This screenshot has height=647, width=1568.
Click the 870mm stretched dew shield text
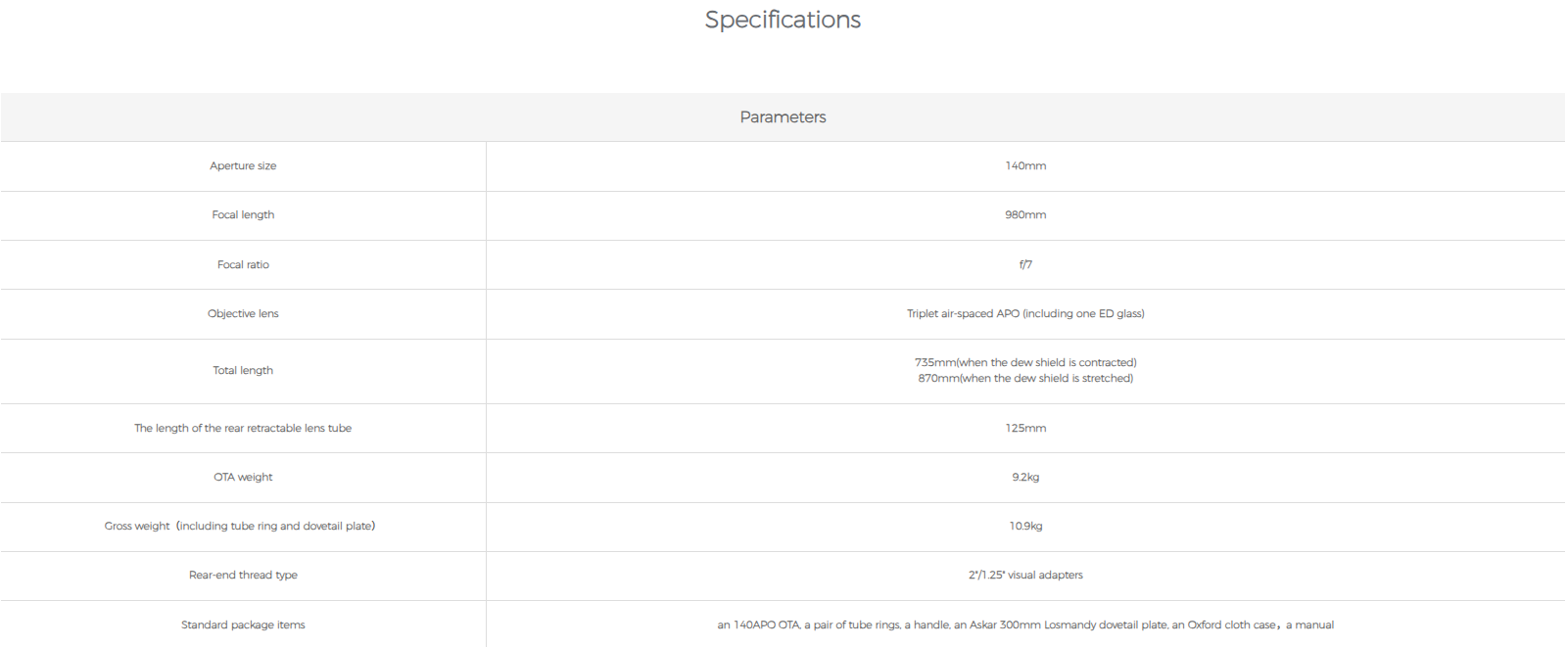tap(1025, 379)
